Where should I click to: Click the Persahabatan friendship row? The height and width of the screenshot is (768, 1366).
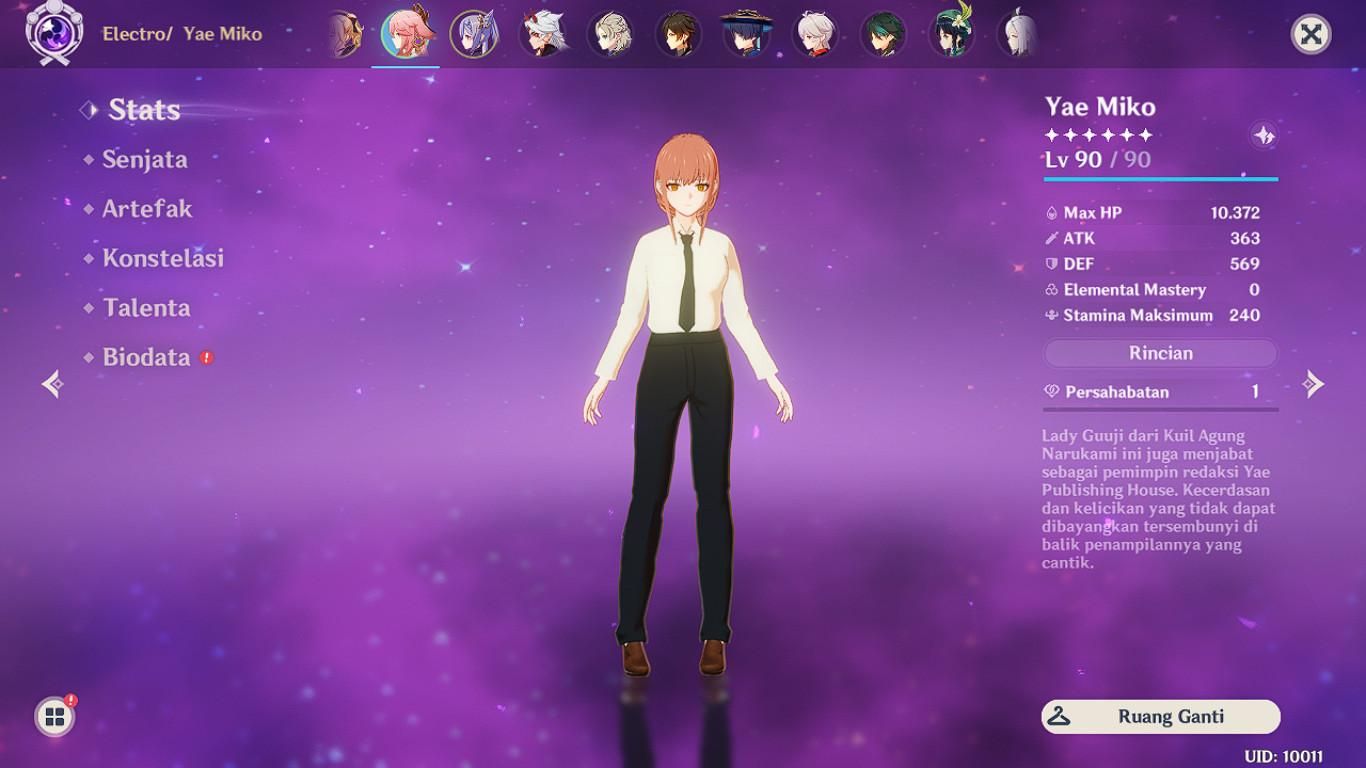click(1160, 392)
